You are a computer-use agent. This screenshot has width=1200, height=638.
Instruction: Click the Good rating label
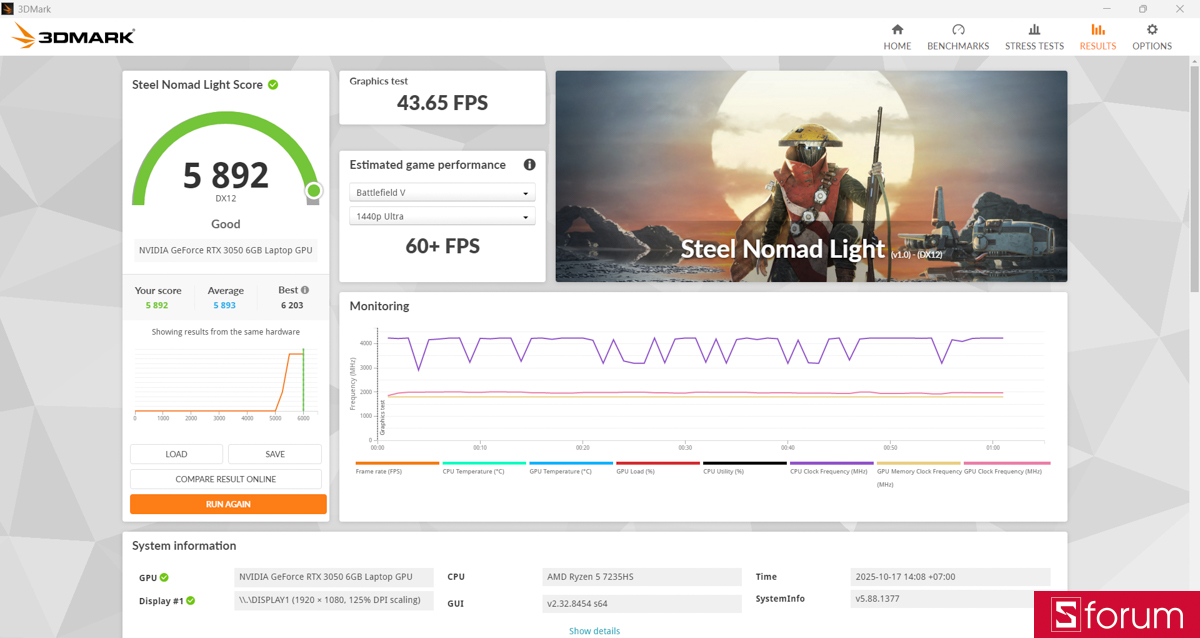[x=226, y=224]
